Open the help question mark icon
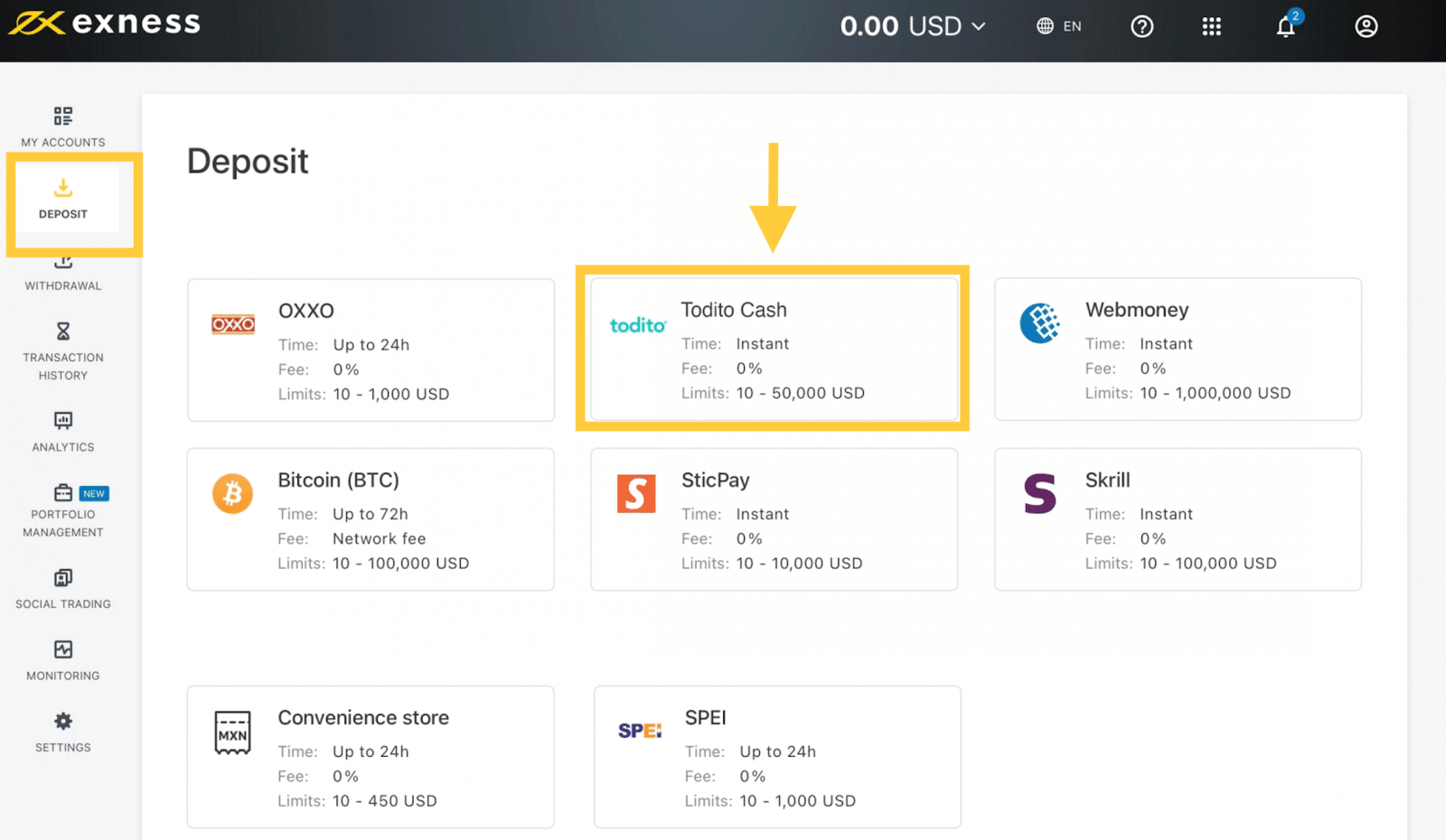Image resolution: width=1446 pixels, height=840 pixels. click(1142, 26)
